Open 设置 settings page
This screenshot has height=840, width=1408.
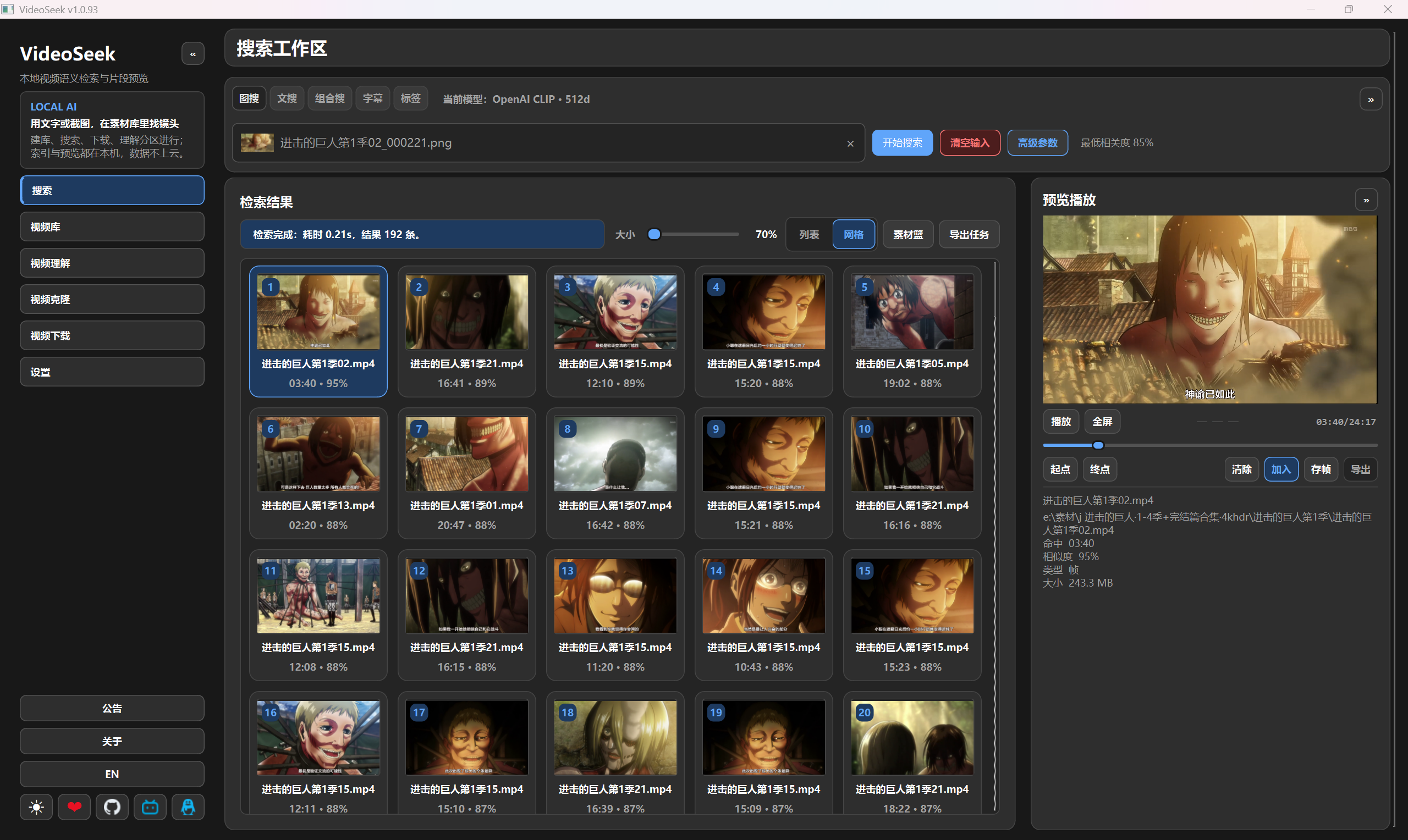tap(112, 372)
